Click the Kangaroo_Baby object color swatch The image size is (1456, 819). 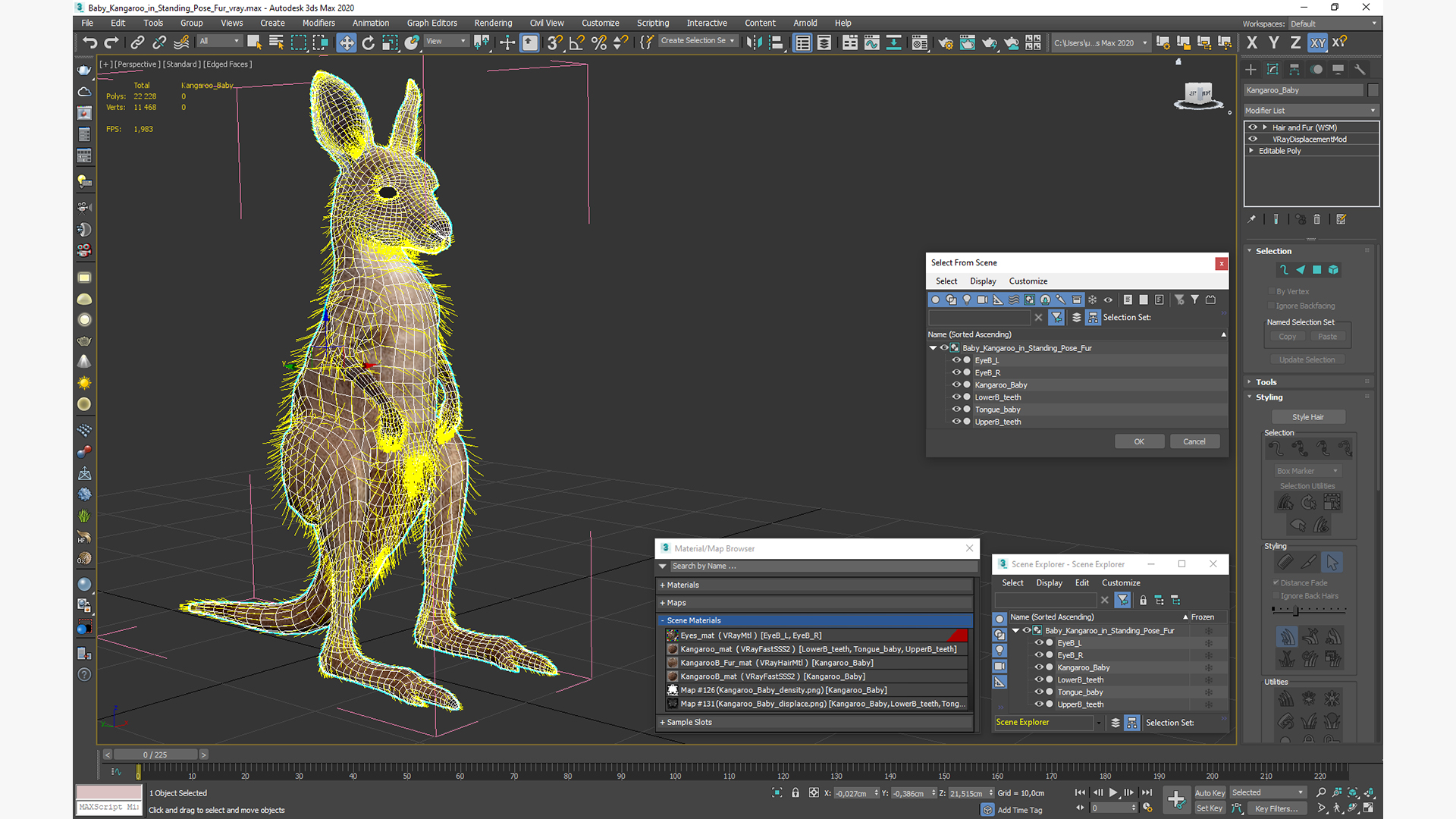pos(1373,90)
